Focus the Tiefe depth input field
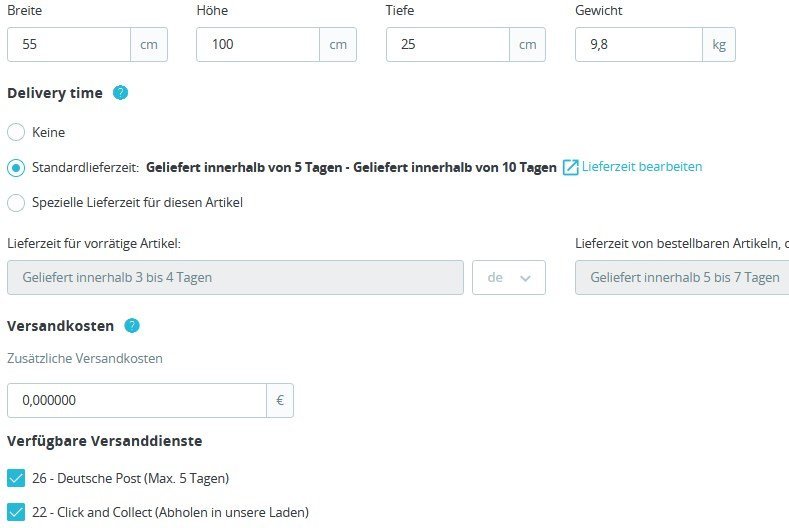 (448, 45)
